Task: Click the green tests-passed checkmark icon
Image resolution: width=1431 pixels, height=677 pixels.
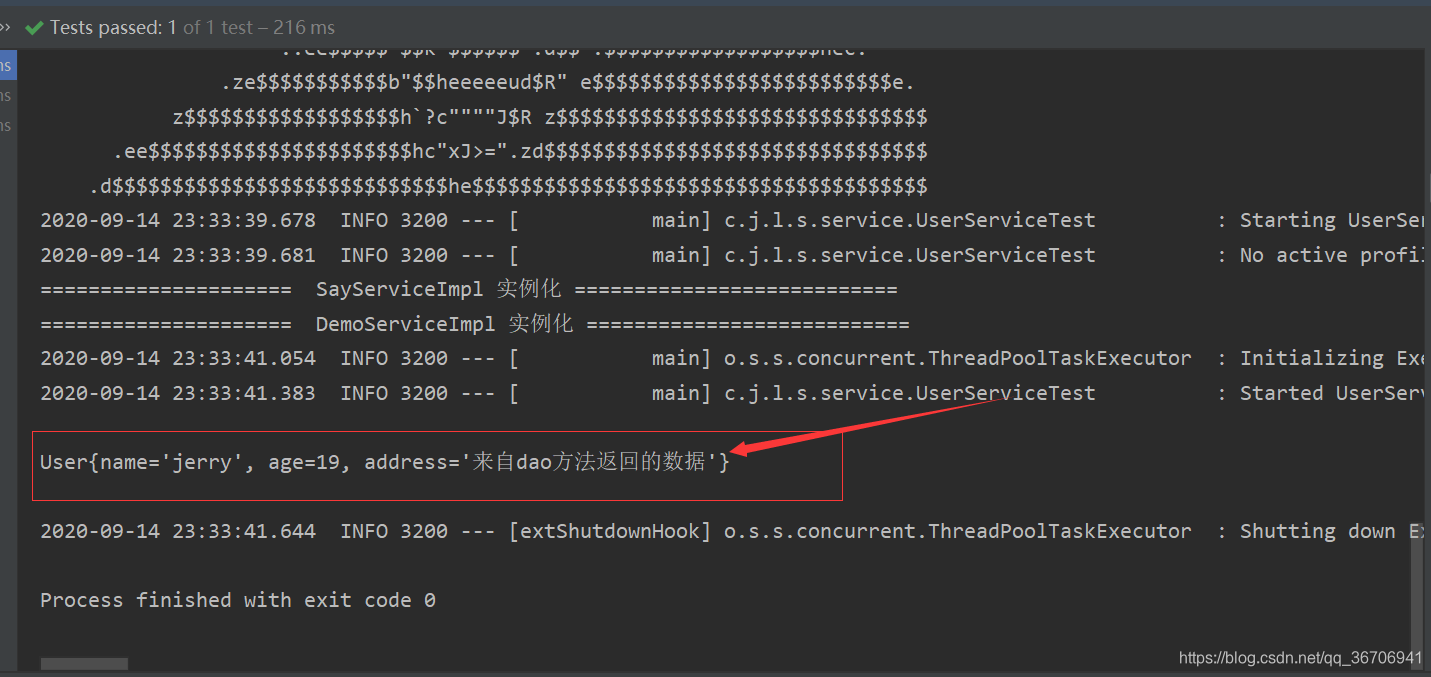Action: click(x=34, y=28)
